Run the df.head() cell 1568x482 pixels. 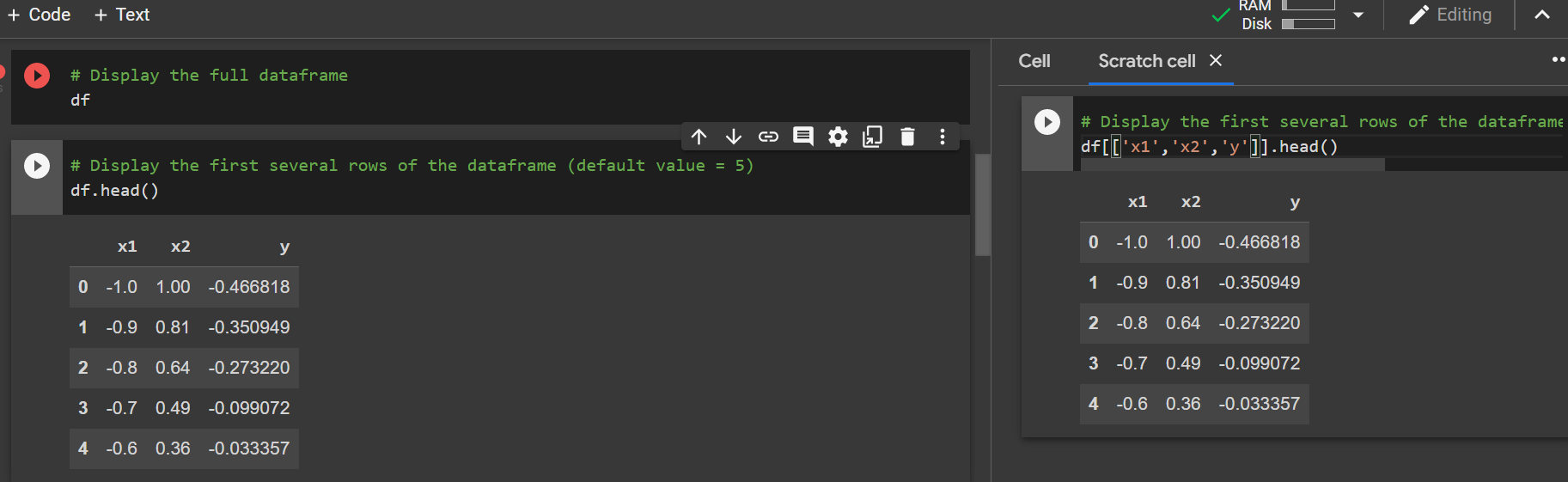coord(37,165)
